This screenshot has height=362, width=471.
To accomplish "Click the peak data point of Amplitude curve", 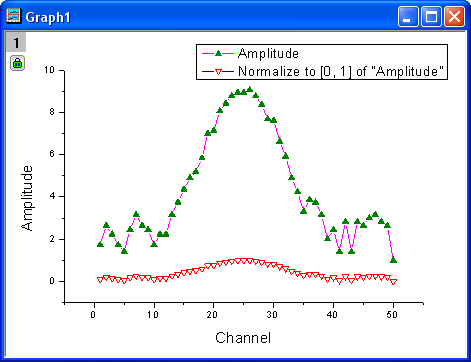I will pyautogui.click(x=250, y=89).
